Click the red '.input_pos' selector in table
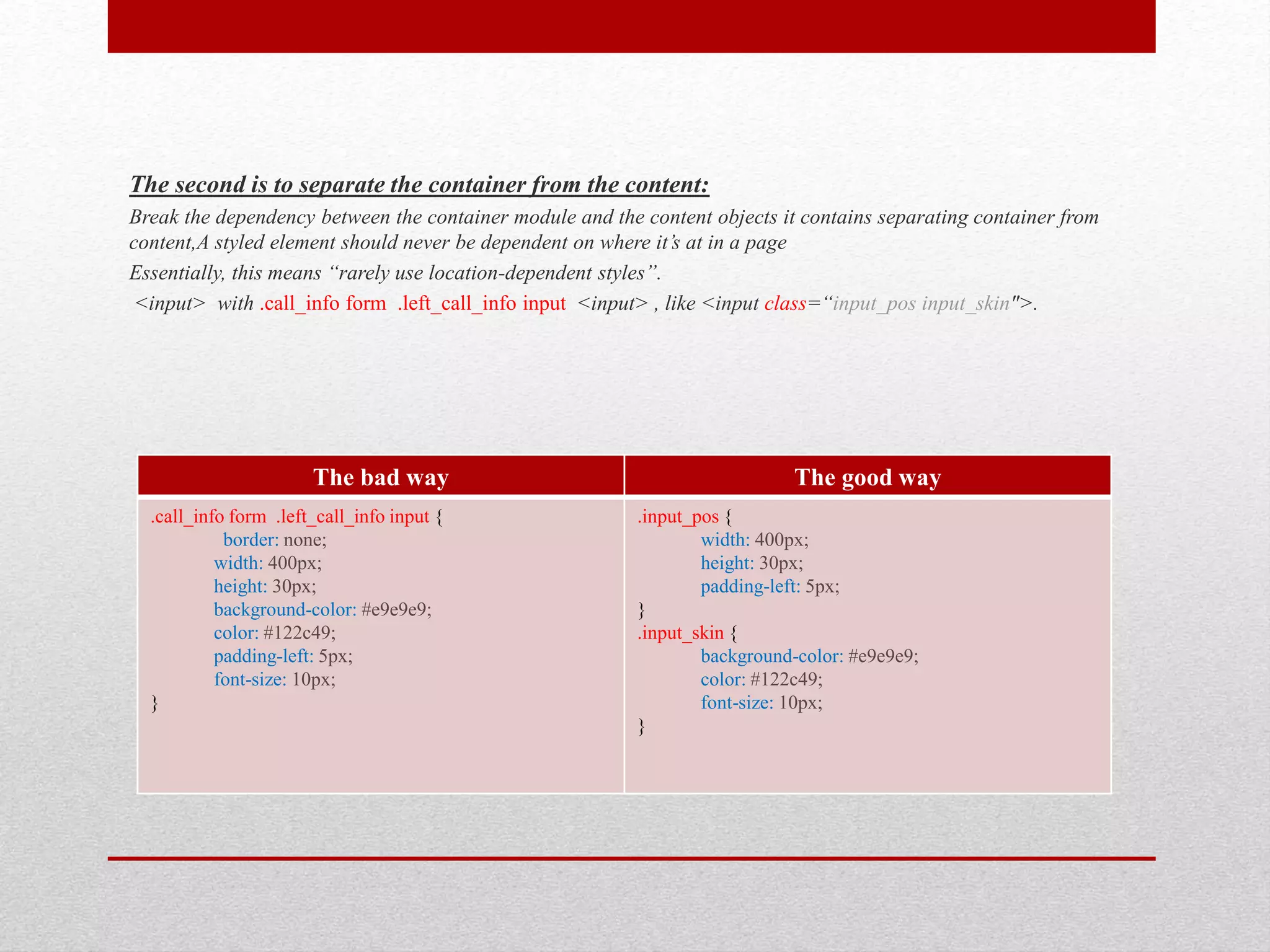This screenshot has width=1270, height=952. tap(678, 516)
